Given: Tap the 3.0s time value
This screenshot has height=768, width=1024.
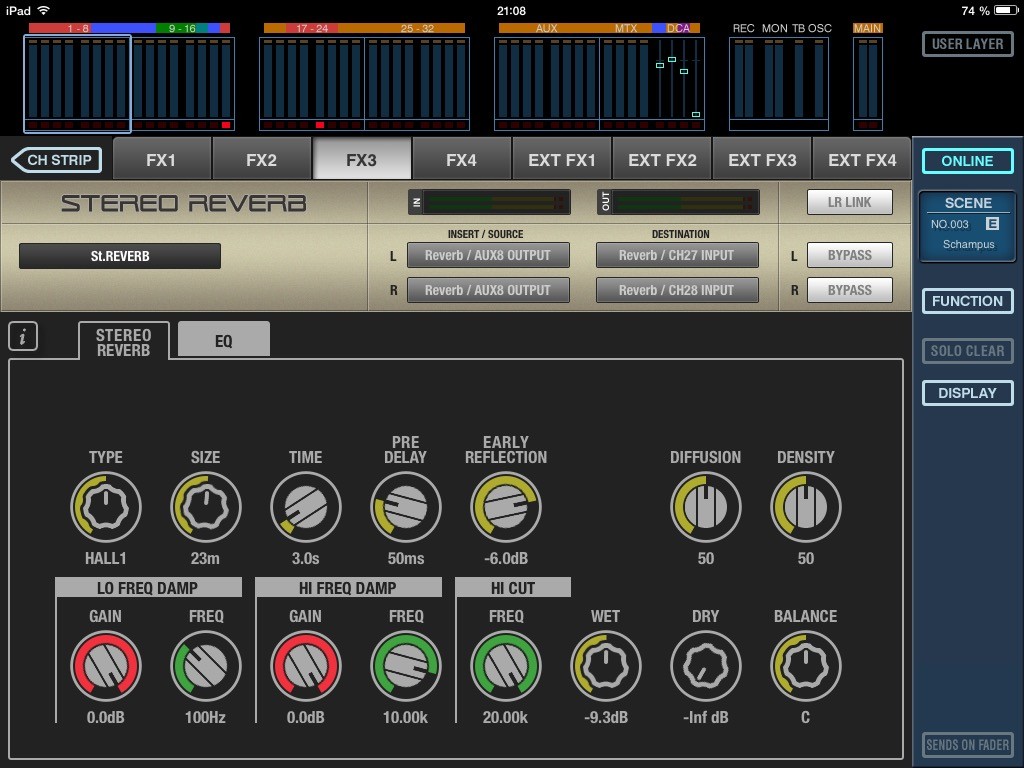Looking at the screenshot, I should (306, 558).
